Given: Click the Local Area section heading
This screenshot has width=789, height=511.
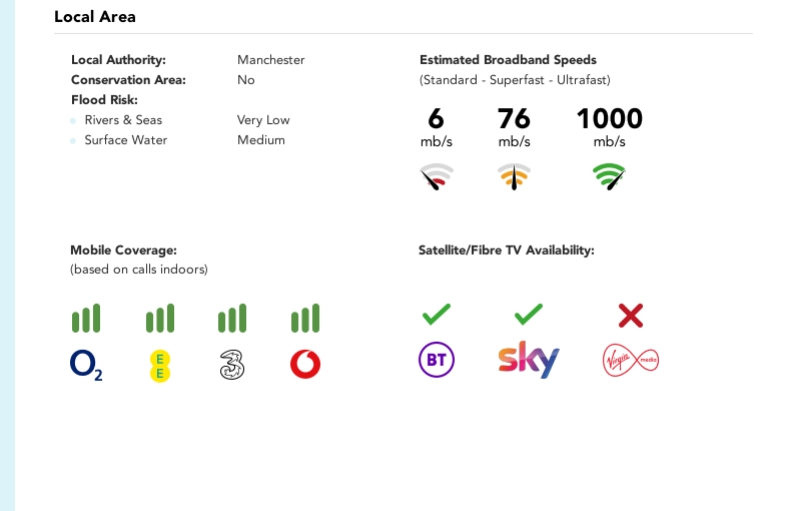Looking at the screenshot, I should tap(95, 17).
